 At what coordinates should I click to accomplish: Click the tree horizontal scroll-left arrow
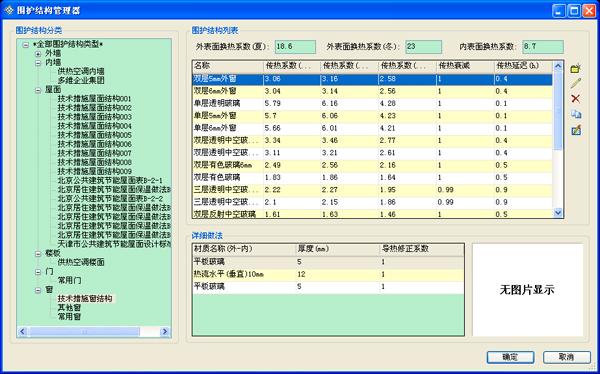tap(23, 331)
